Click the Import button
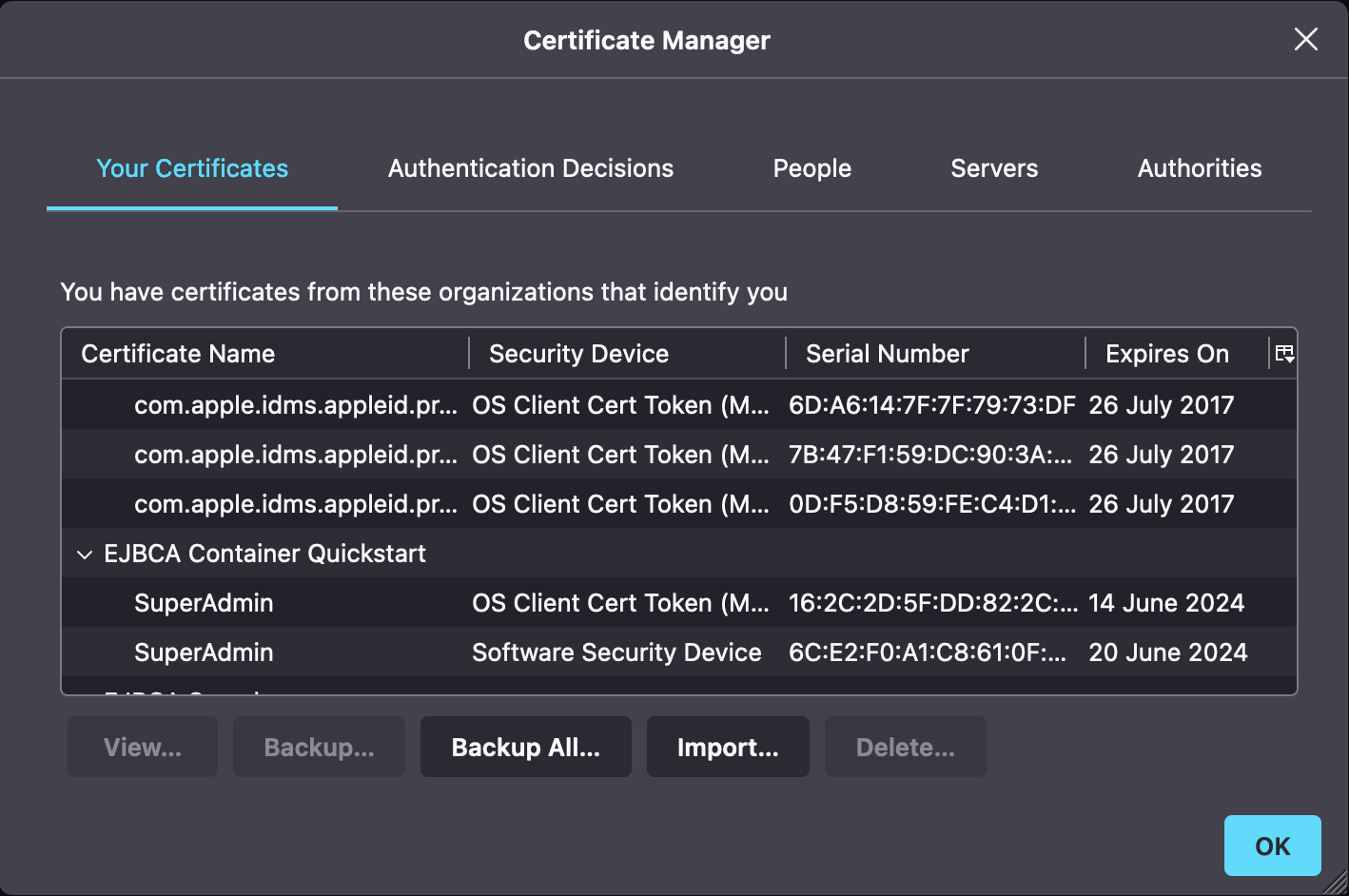This screenshot has height=896, width=1349. coord(728,747)
